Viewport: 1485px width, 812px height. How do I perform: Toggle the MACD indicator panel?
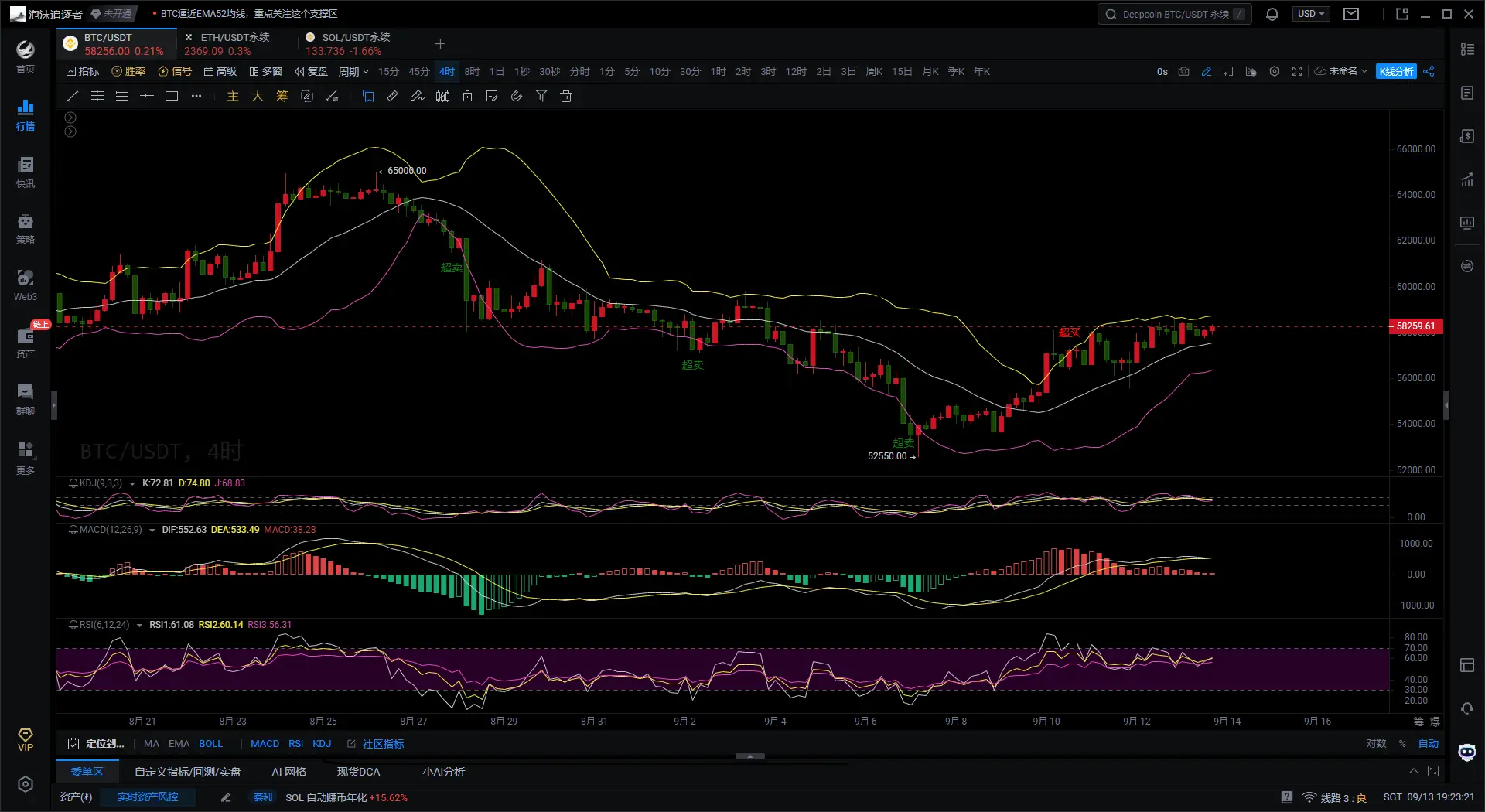point(265,744)
